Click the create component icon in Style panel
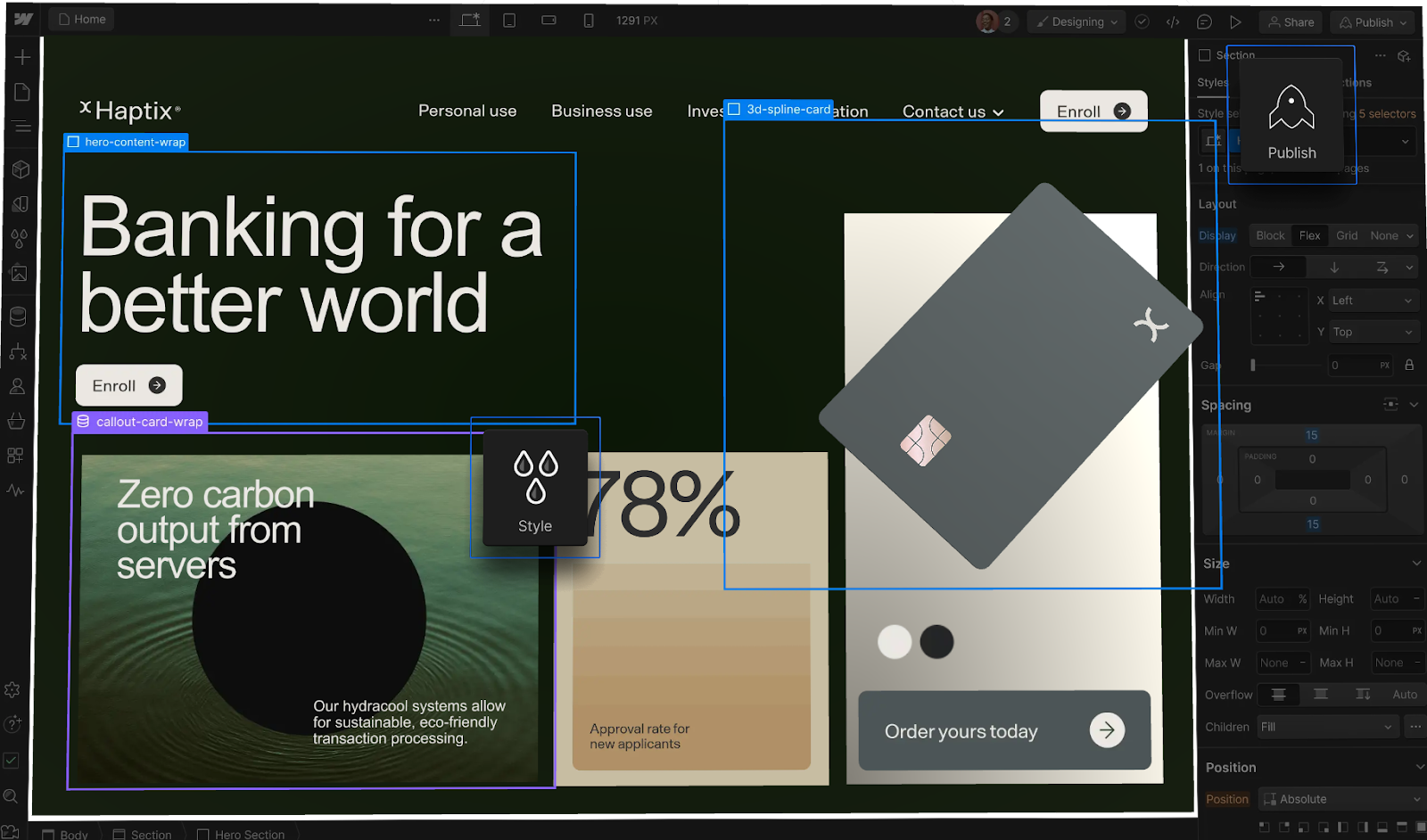 pos(1404,55)
